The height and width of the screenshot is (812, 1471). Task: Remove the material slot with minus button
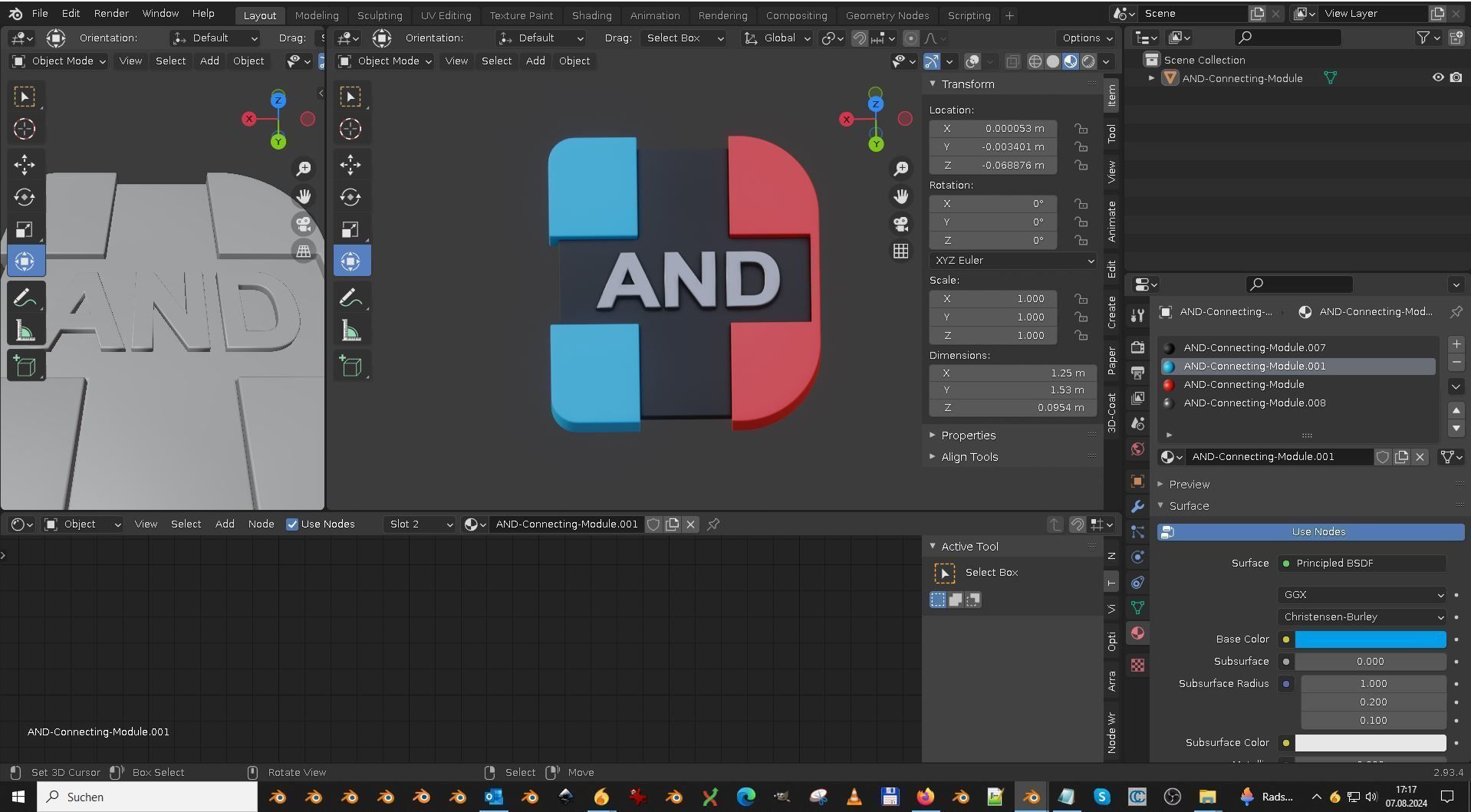[1456, 363]
